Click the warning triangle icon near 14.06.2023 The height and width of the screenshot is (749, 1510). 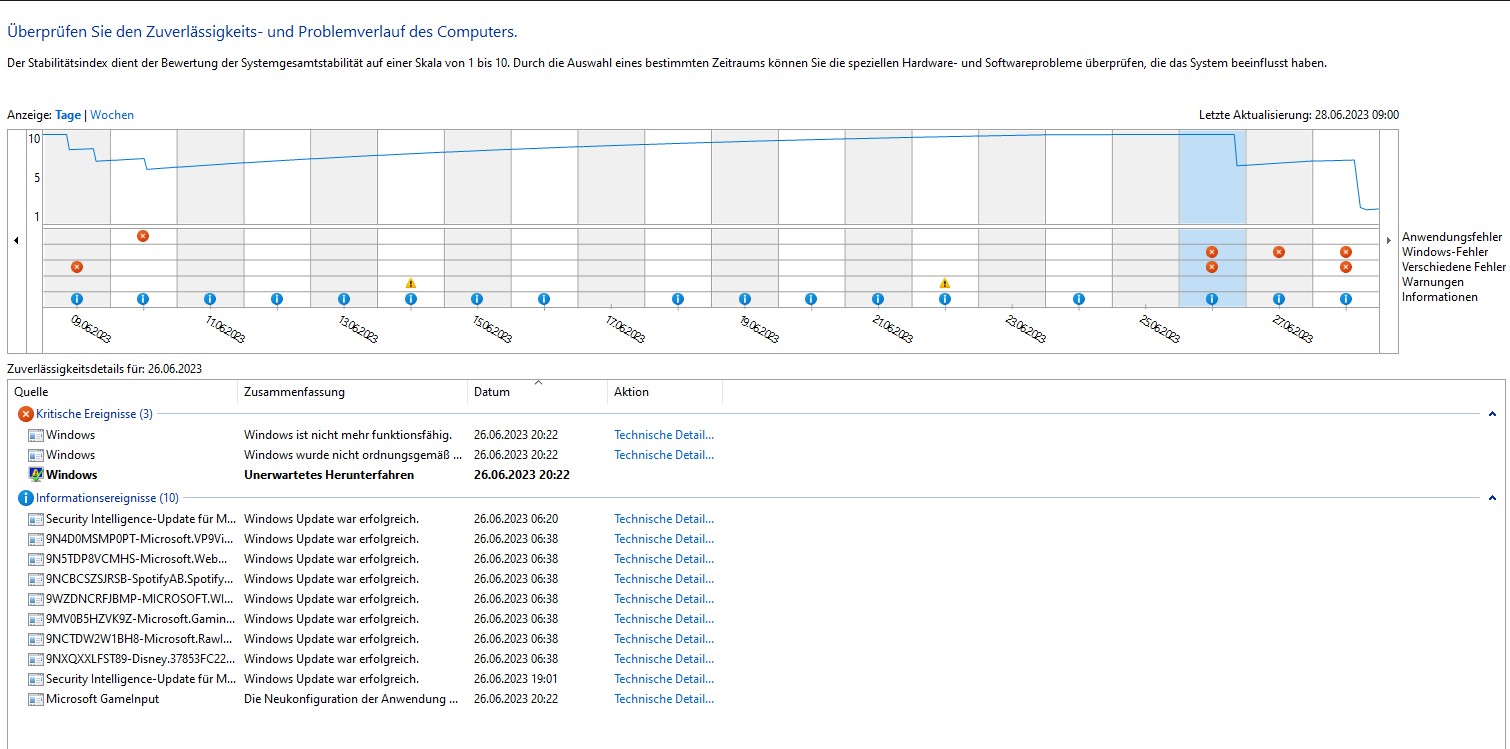[411, 283]
